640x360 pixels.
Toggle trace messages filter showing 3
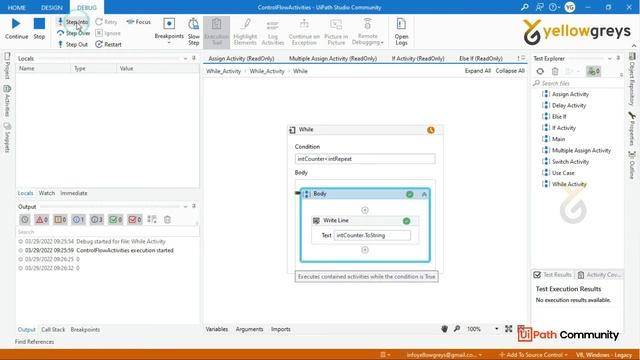[97, 220]
